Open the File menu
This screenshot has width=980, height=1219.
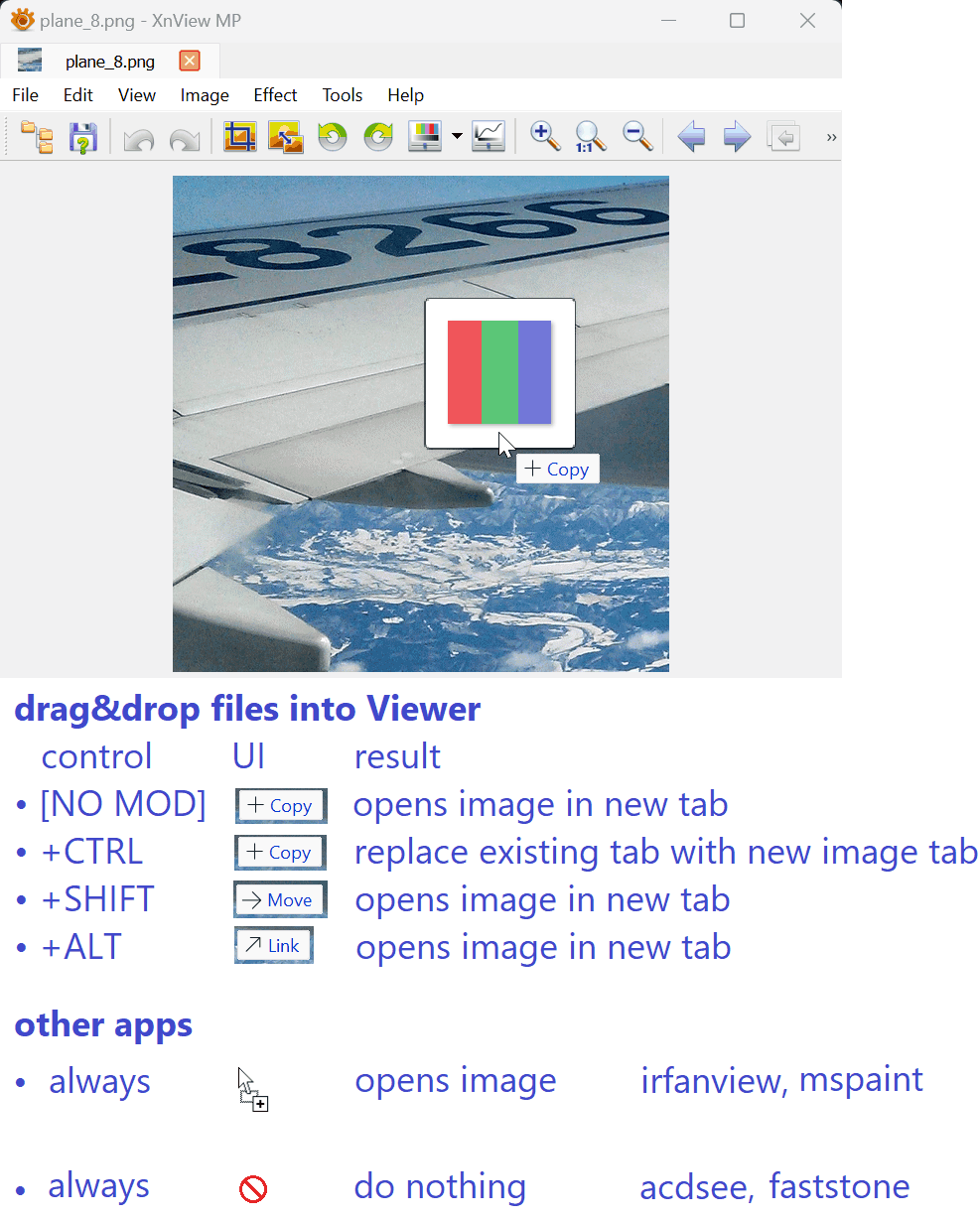click(x=26, y=95)
